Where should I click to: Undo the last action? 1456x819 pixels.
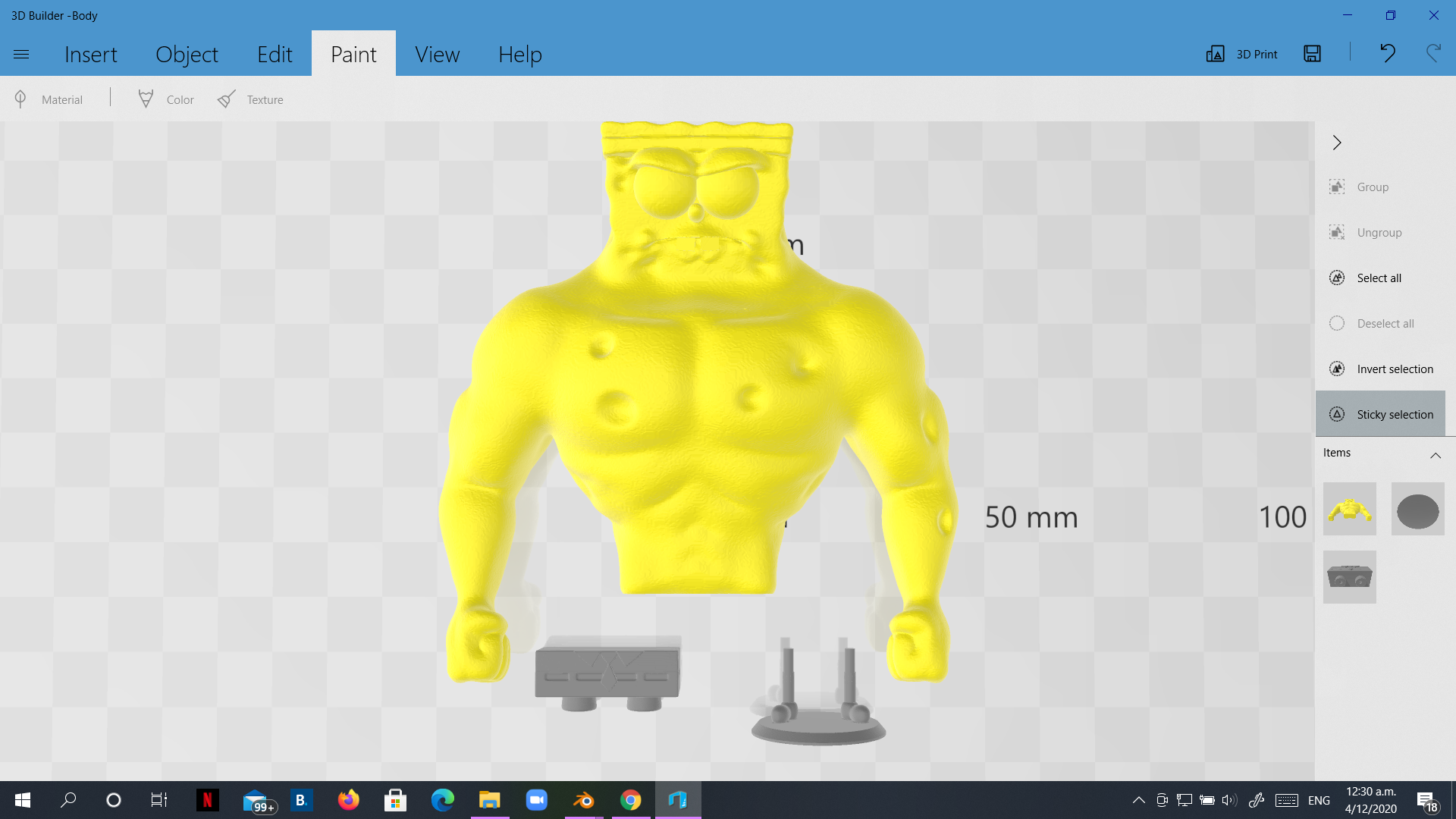click(1387, 53)
